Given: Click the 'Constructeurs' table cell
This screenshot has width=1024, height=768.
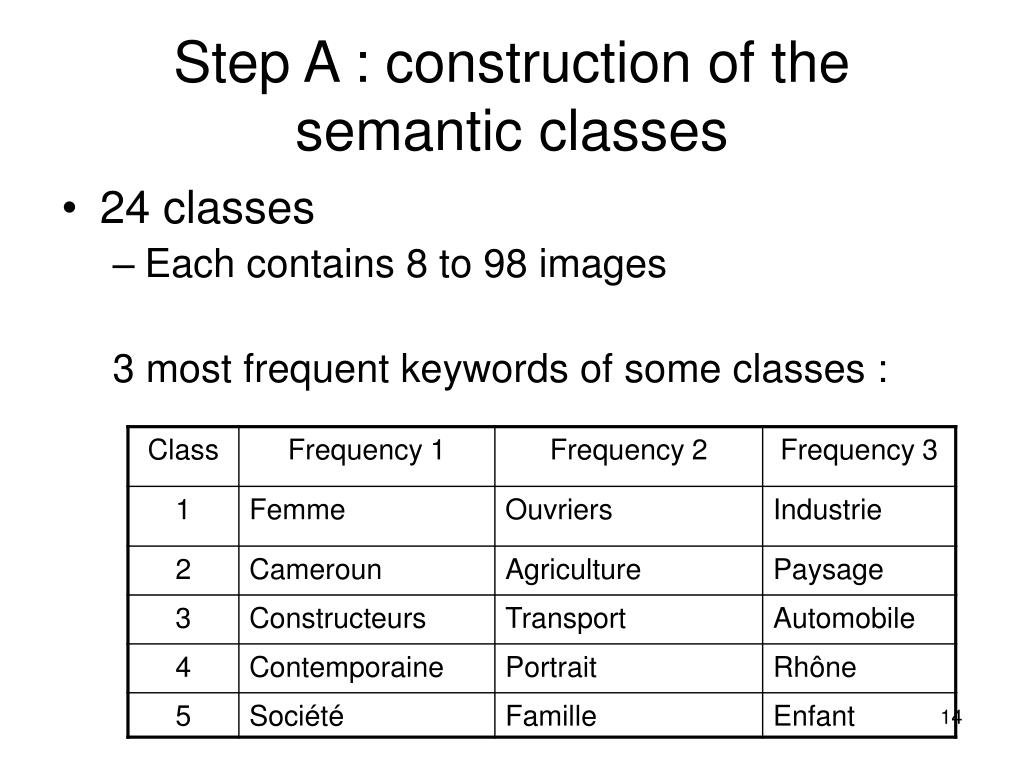Looking at the screenshot, I should tap(367, 619).
